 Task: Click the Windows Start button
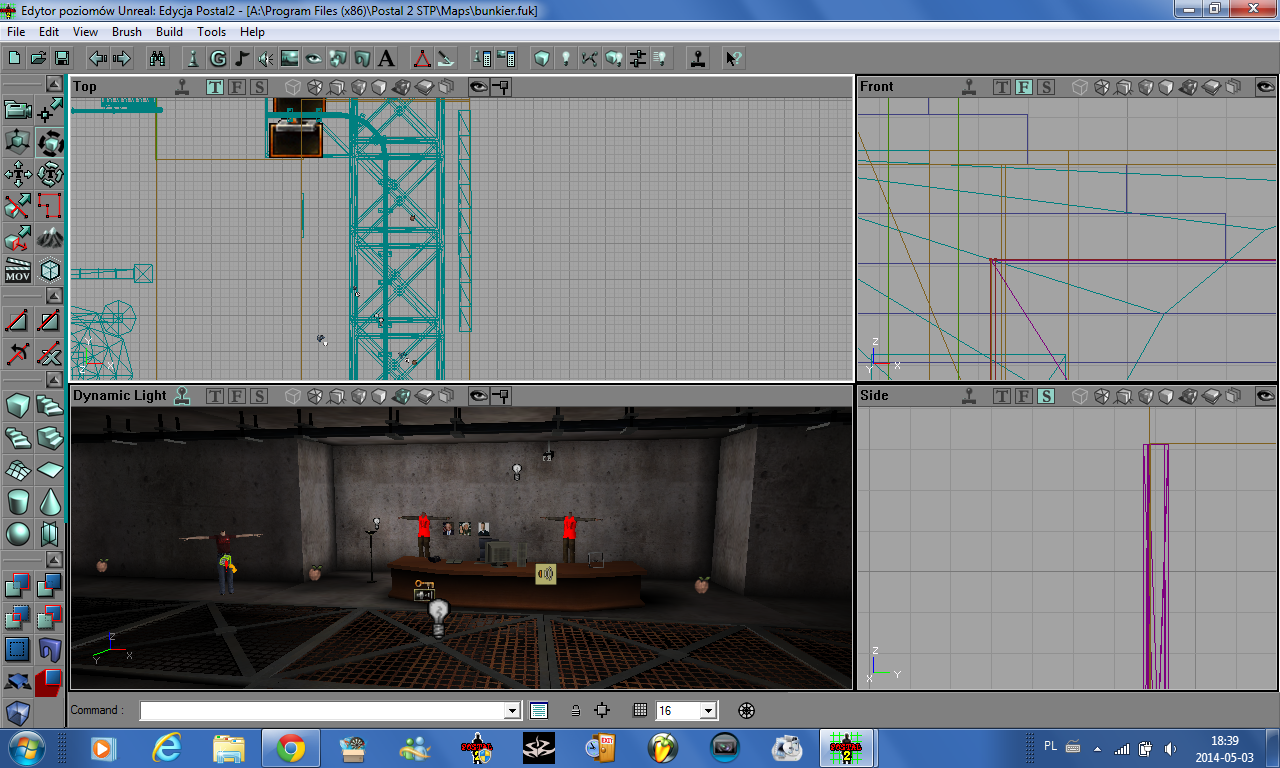point(26,747)
